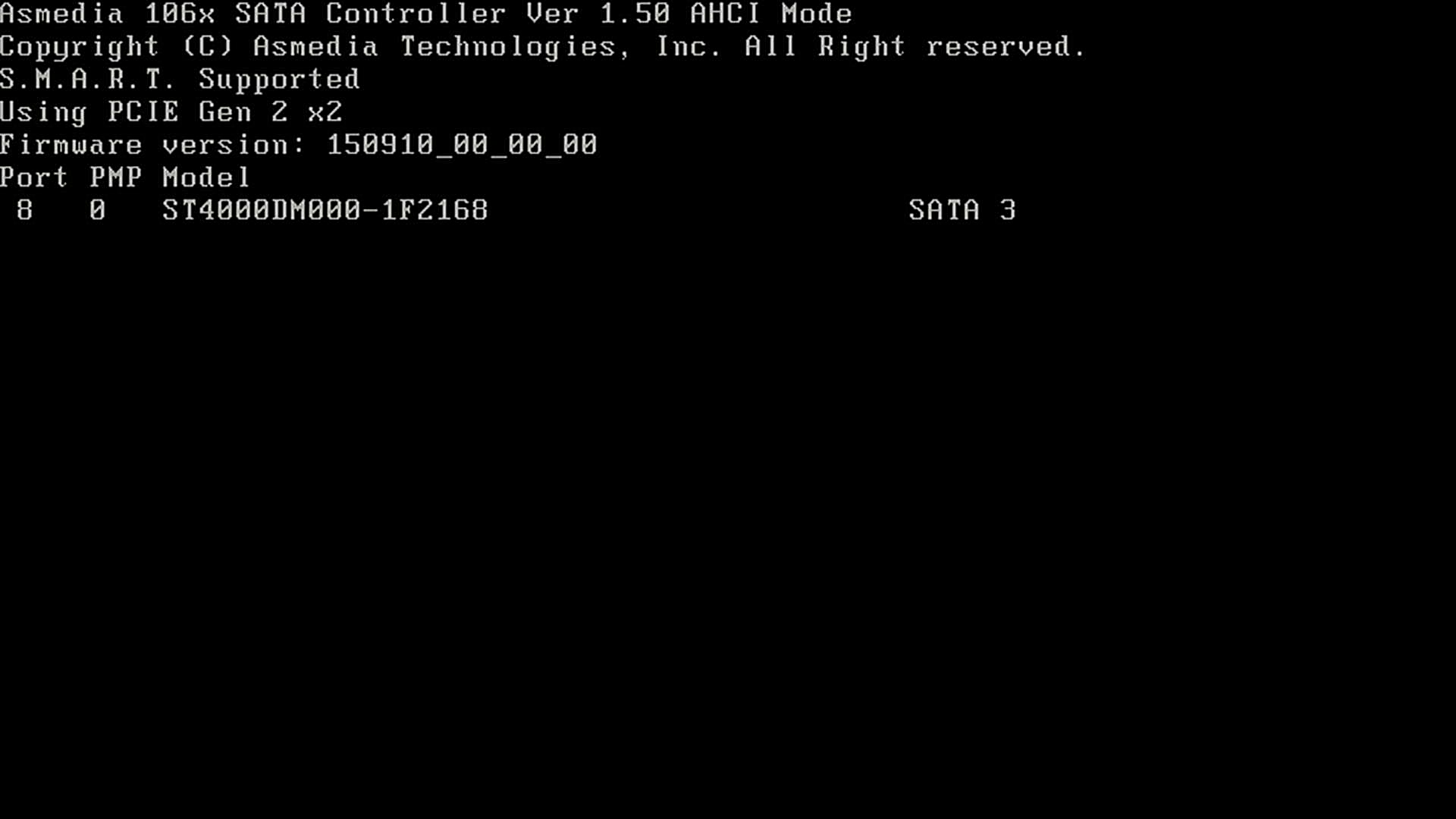Click the word 'Supported' in S.M.A.R.T. line

tap(279, 80)
